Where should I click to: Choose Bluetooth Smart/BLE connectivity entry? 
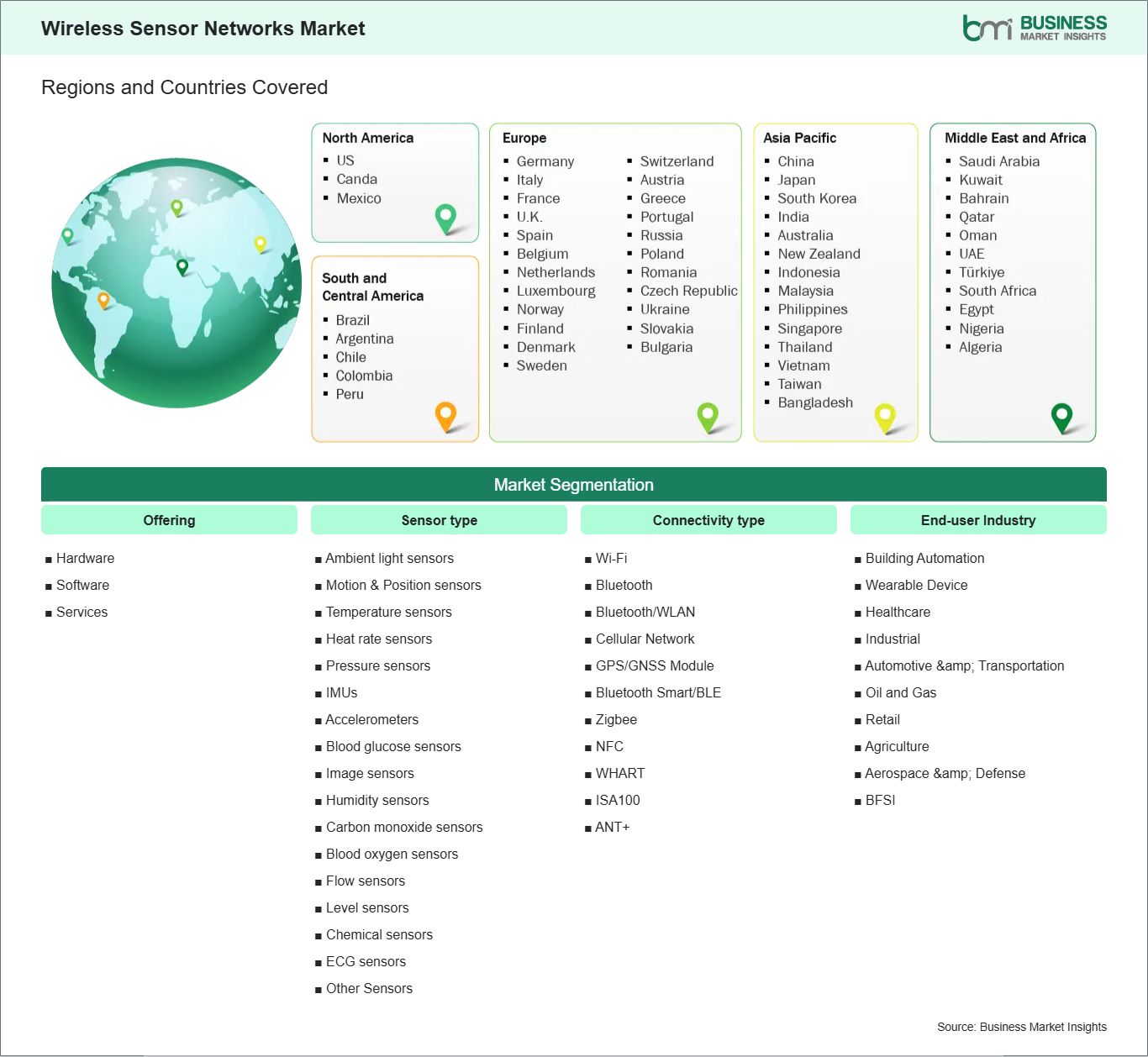coord(658,692)
